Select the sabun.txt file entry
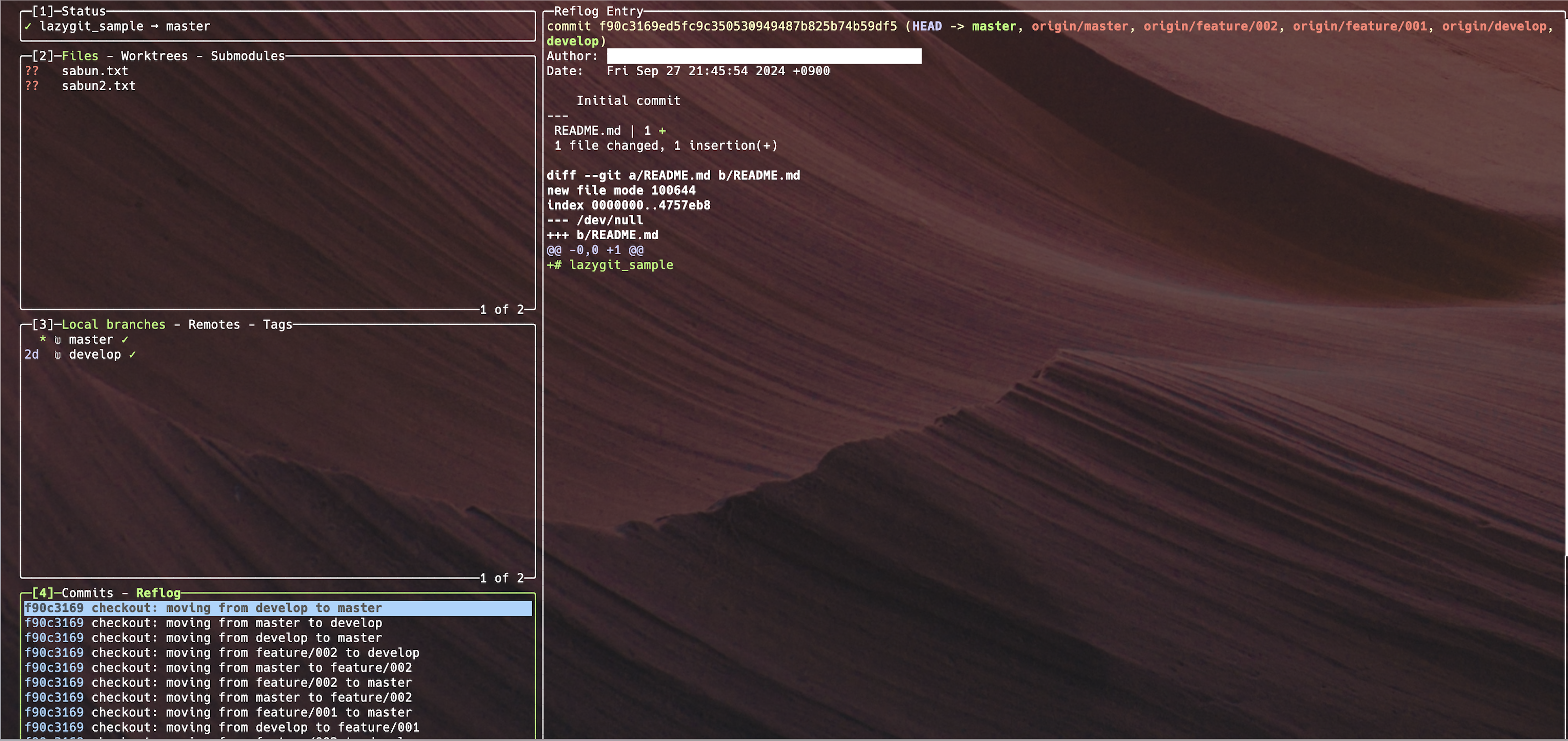Image resolution: width=1568 pixels, height=741 pixels. pyautogui.click(x=94, y=71)
